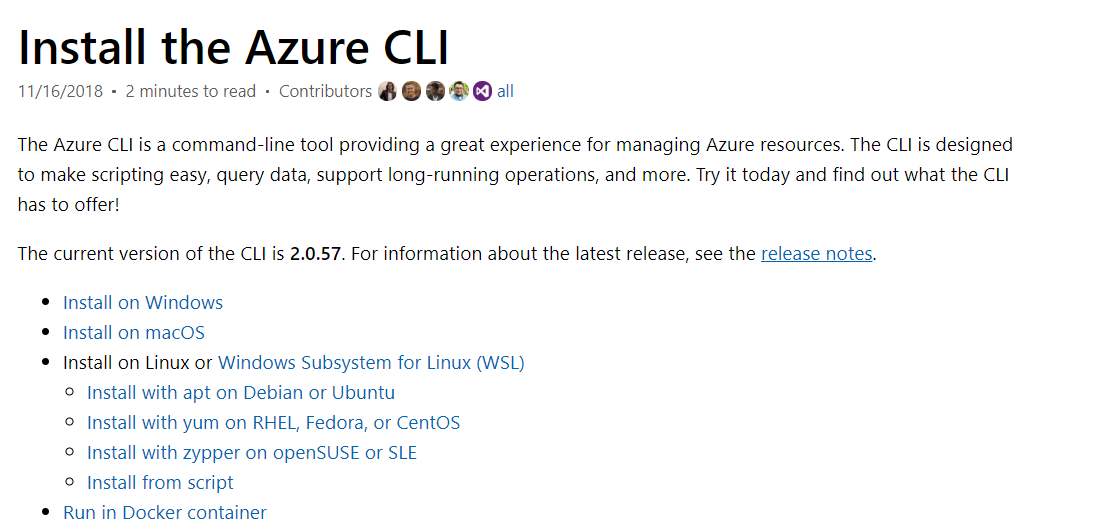Click the second contributor avatar

pyautogui.click(x=411, y=91)
